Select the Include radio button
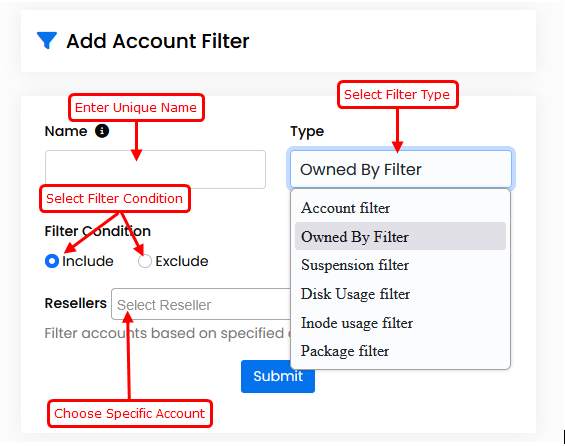This screenshot has width=565, height=446. click(x=52, y=261)
